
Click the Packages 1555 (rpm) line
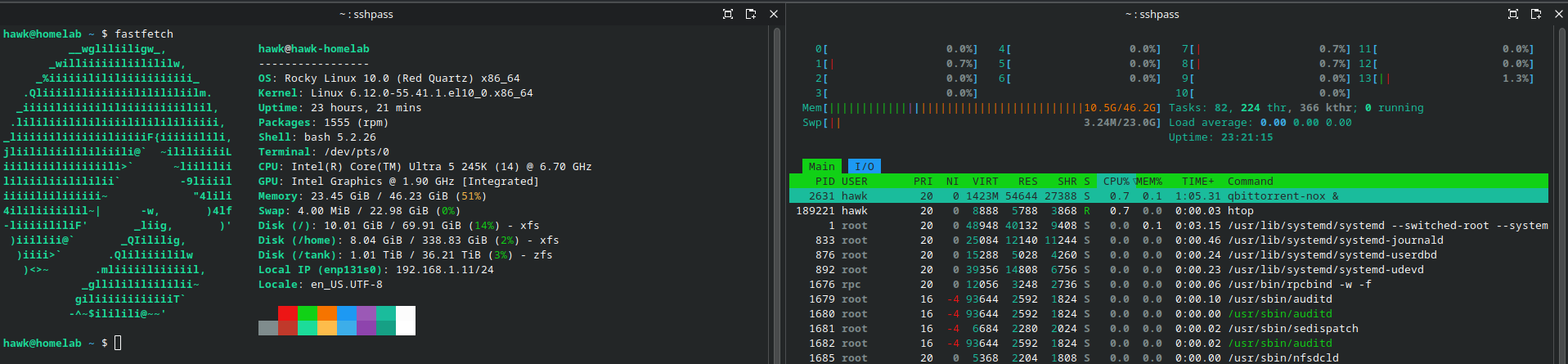point(324,122)
